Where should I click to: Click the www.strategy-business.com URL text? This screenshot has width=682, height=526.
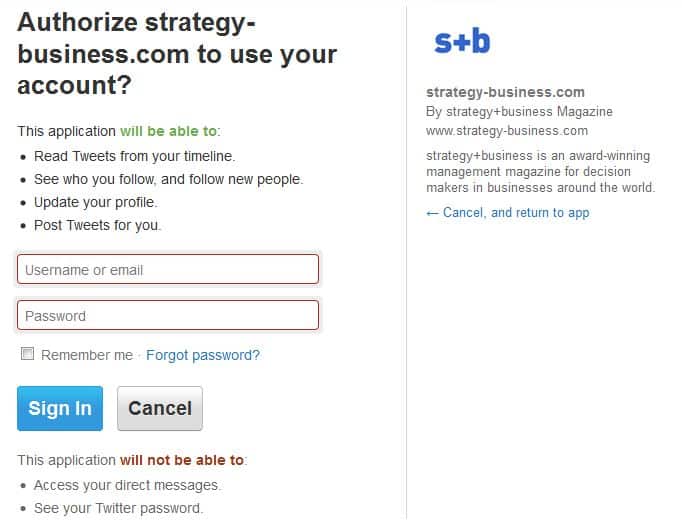507,131
